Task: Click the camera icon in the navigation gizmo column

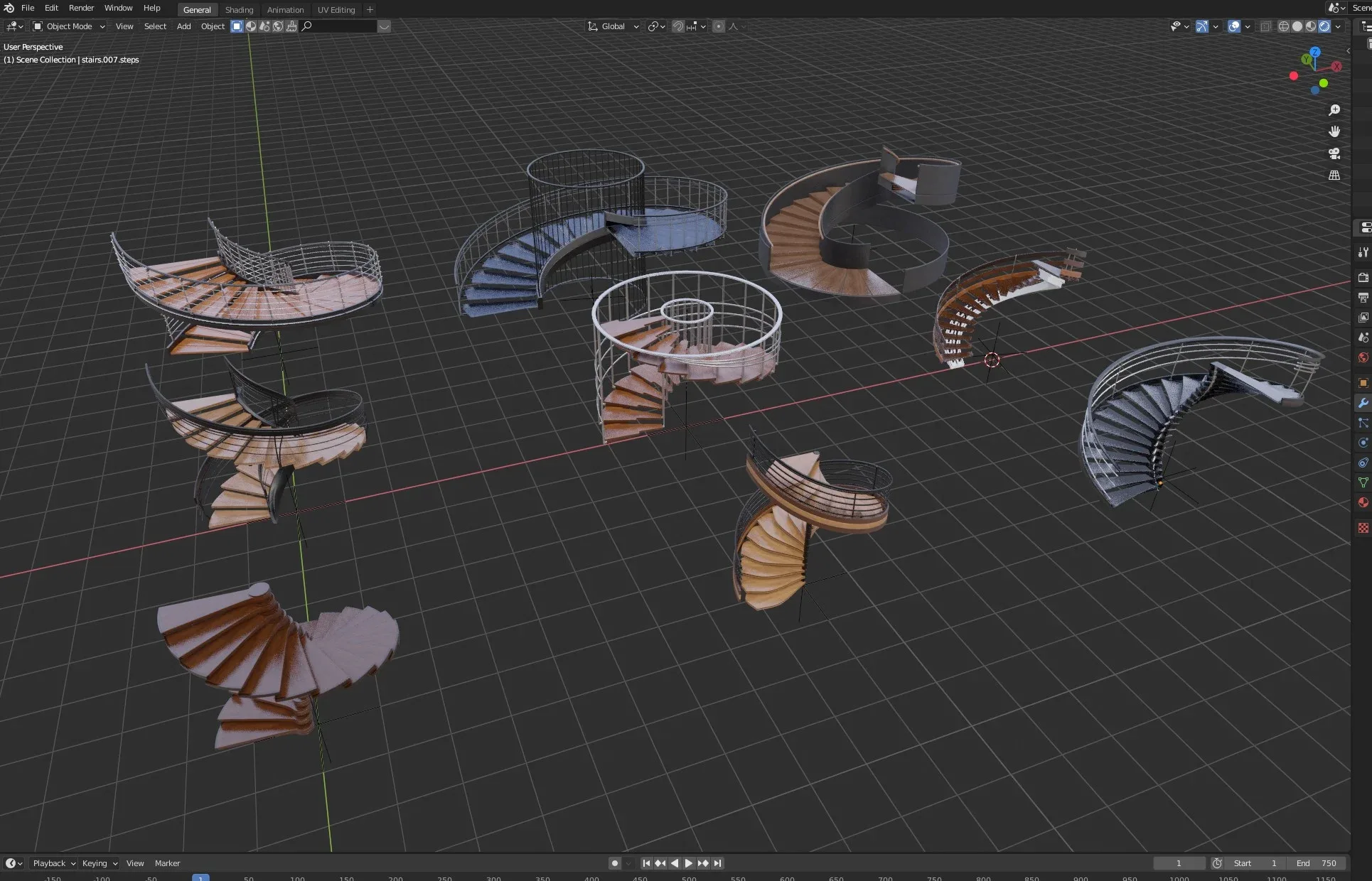Action: 1334,153
